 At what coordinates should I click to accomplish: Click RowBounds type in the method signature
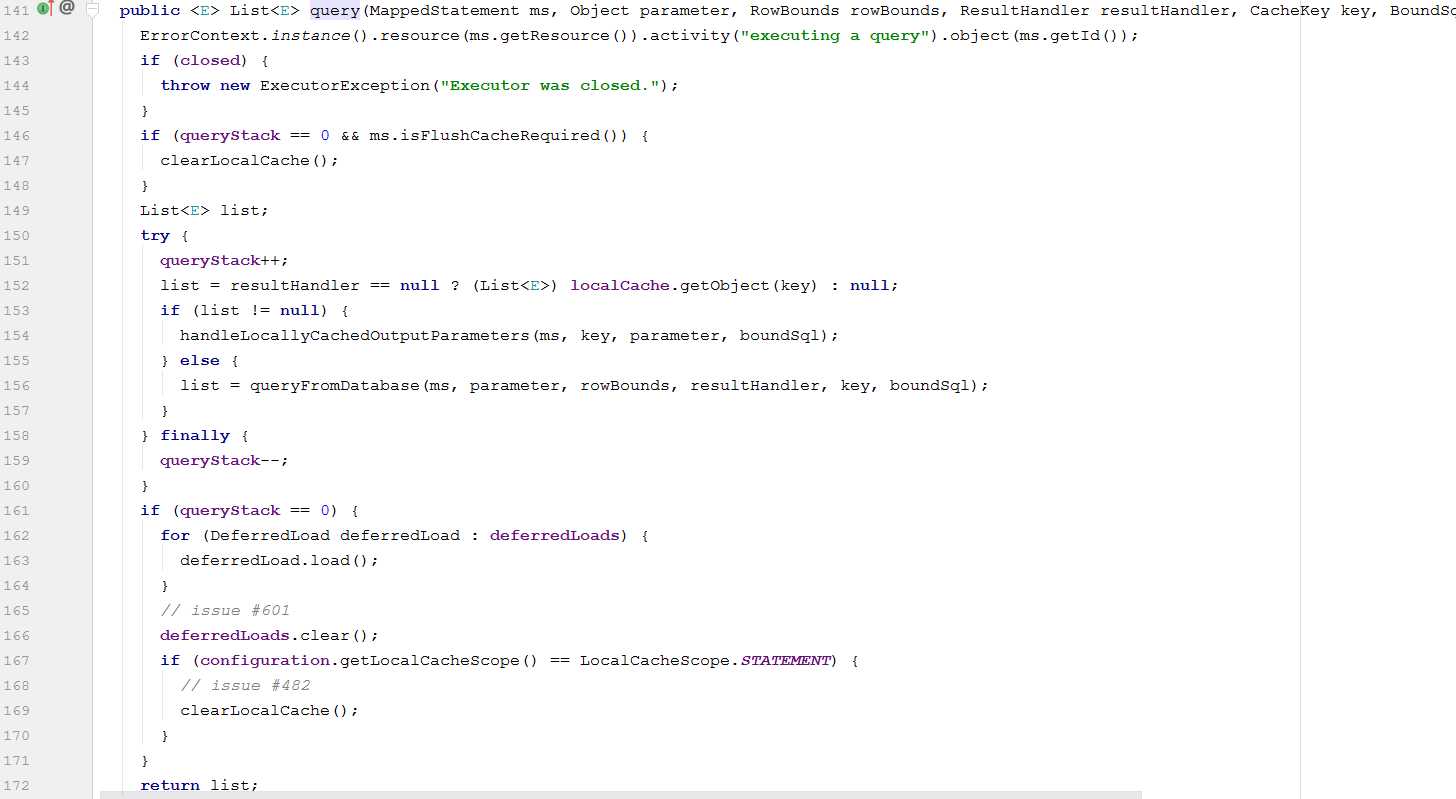795,11
